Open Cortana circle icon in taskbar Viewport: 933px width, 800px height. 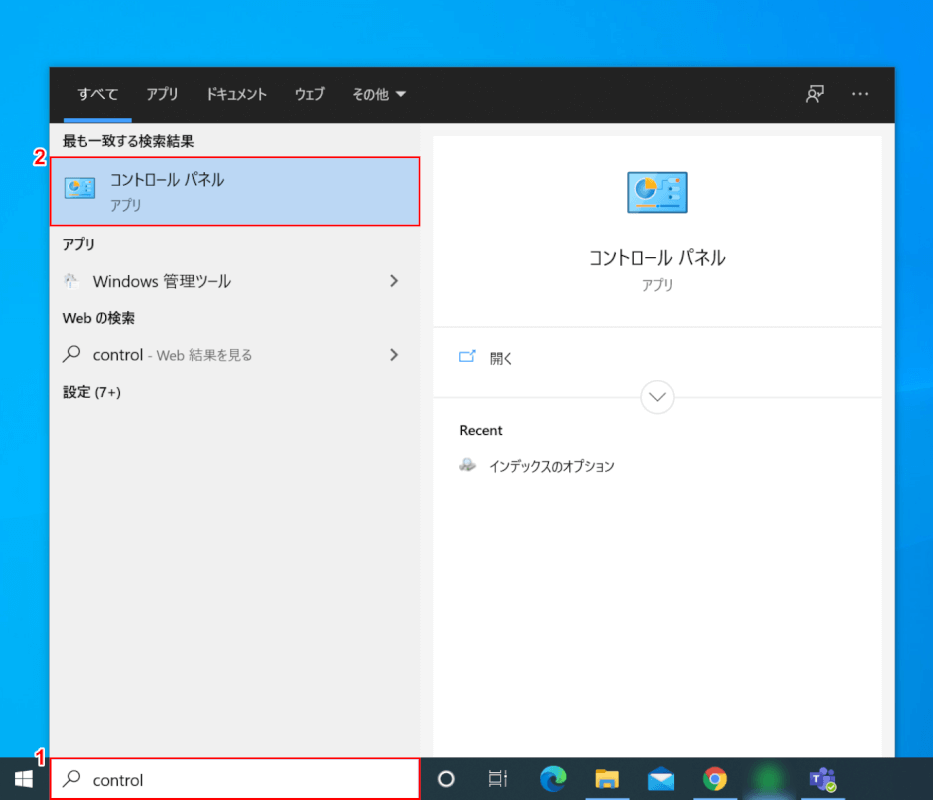(447, 779)
